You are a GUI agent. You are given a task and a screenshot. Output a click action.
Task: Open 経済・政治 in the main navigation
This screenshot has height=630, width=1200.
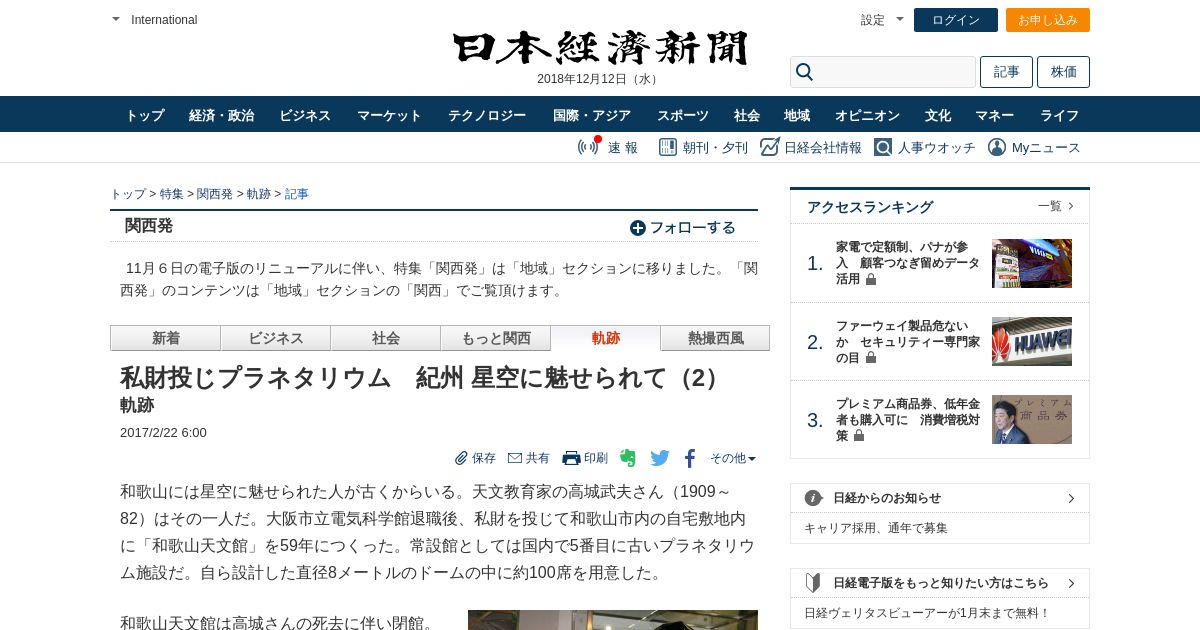point(221,115)
